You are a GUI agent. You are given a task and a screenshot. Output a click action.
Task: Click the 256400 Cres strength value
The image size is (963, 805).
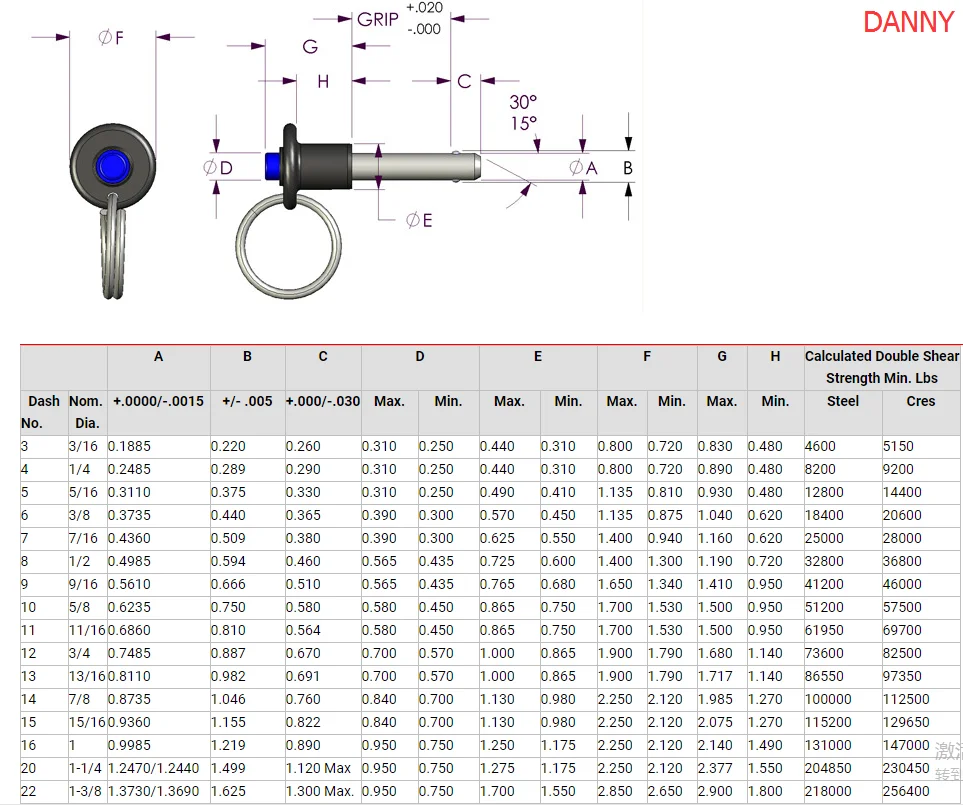point(905,791)
